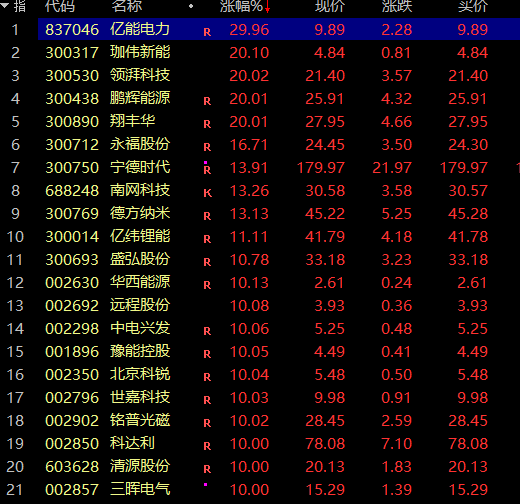Click stock code 837046
Screen dimensions: 520x504
72,30
